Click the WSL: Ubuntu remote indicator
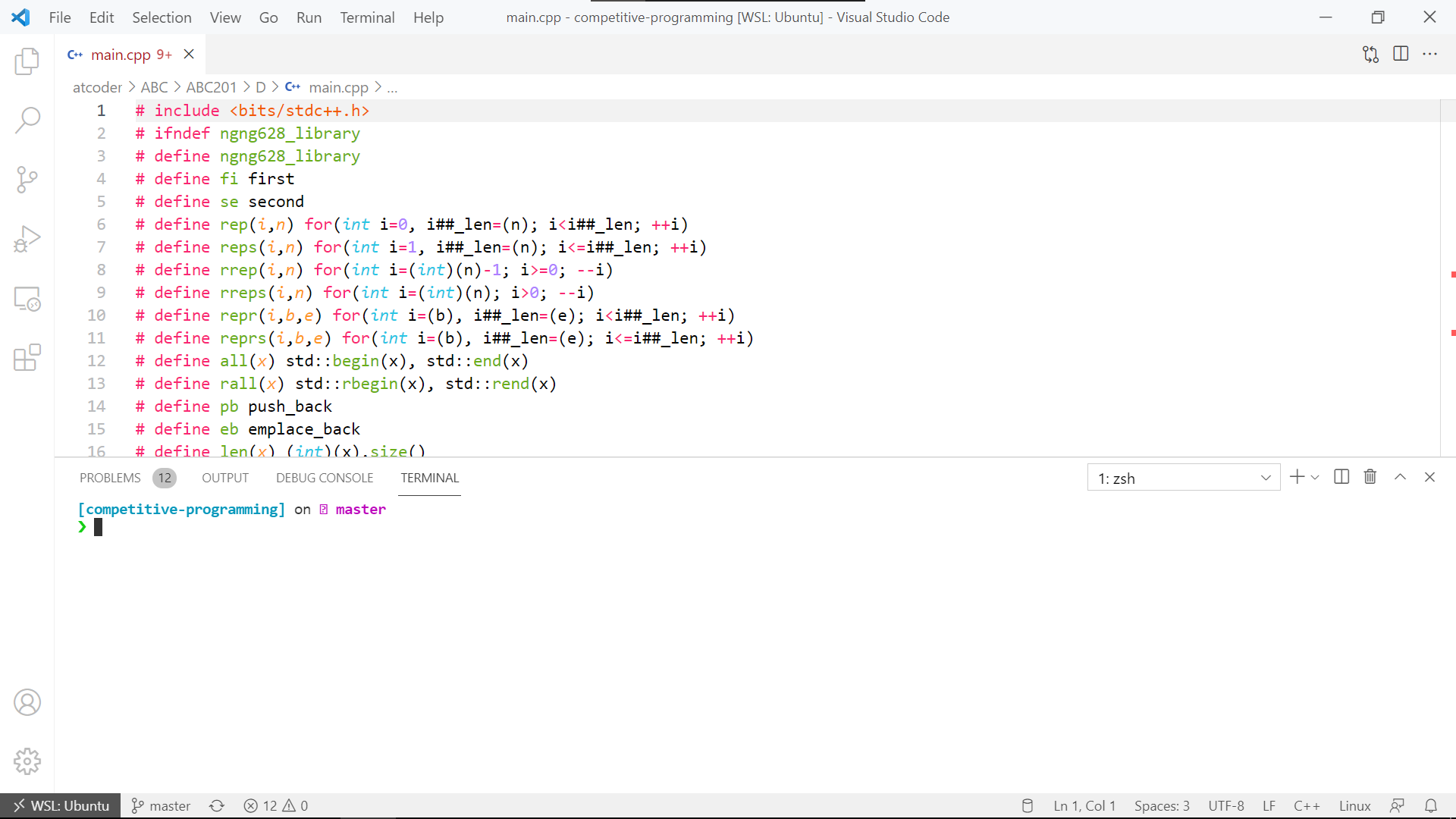This screenshot has width=1456, height=819. 61,805
